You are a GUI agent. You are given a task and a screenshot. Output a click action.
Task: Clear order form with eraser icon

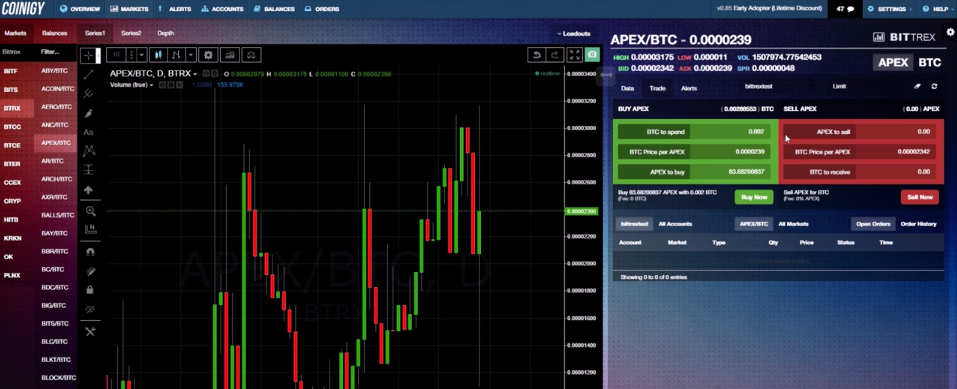point(916,87)
